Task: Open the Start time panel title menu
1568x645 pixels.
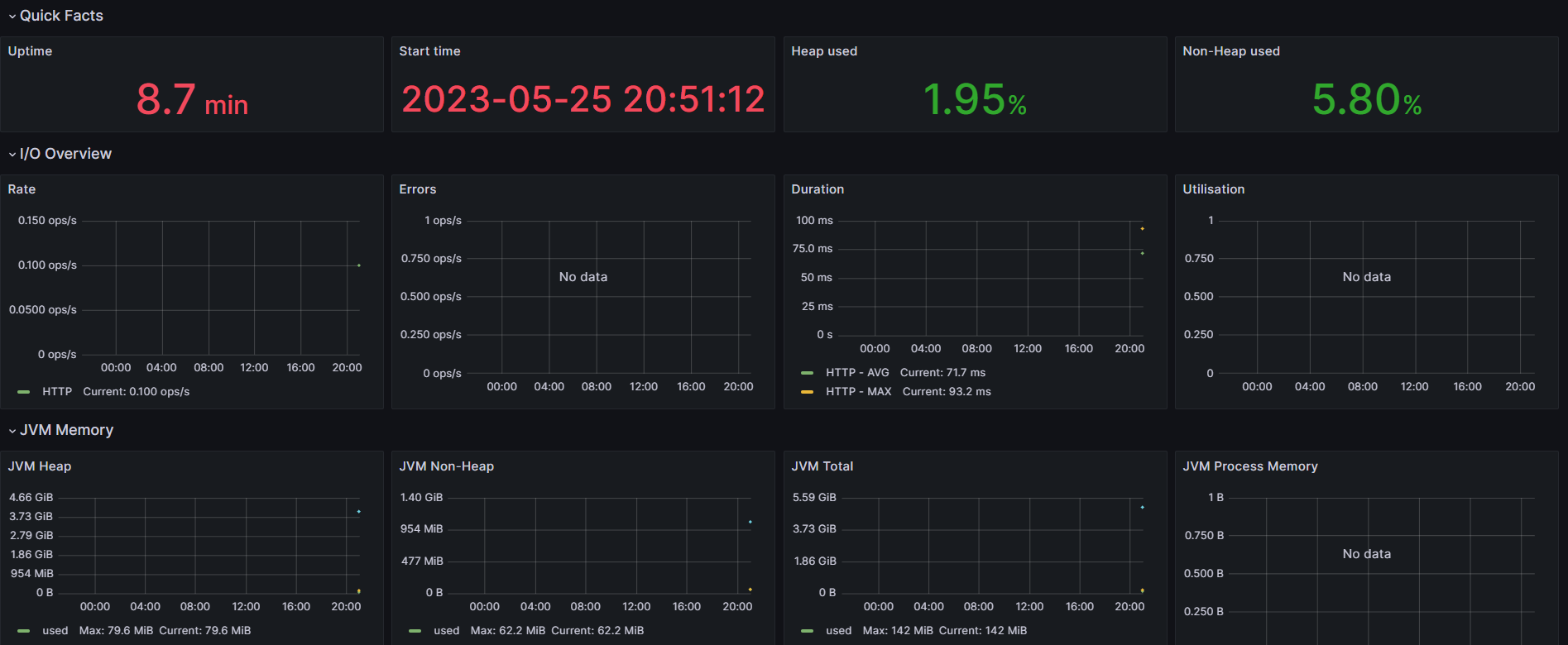Action: pos(429,51)
